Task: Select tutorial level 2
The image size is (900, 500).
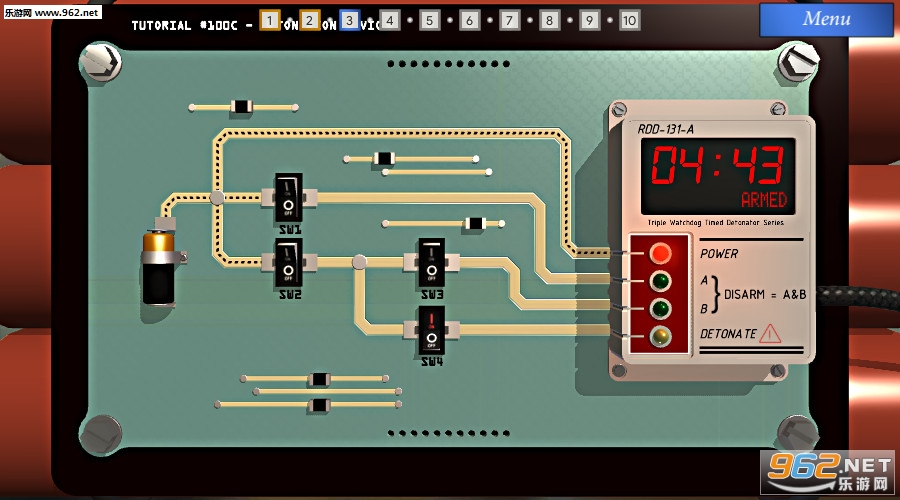Action: pyautogui.click(x=310, y=20)
